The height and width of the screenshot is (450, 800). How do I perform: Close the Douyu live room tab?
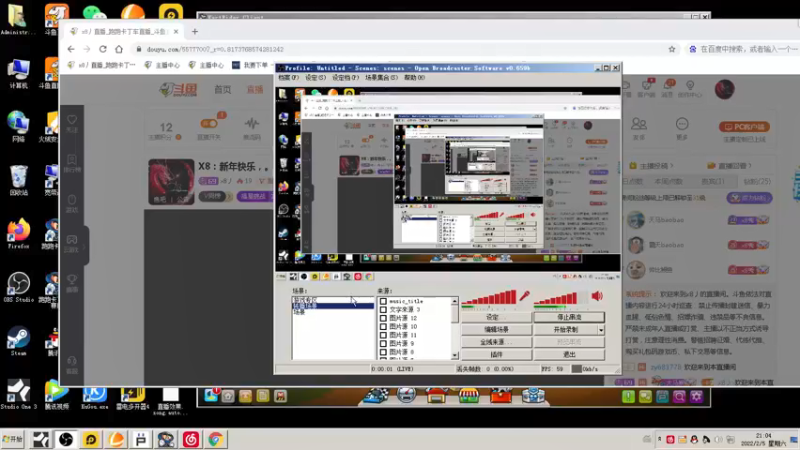176,32
